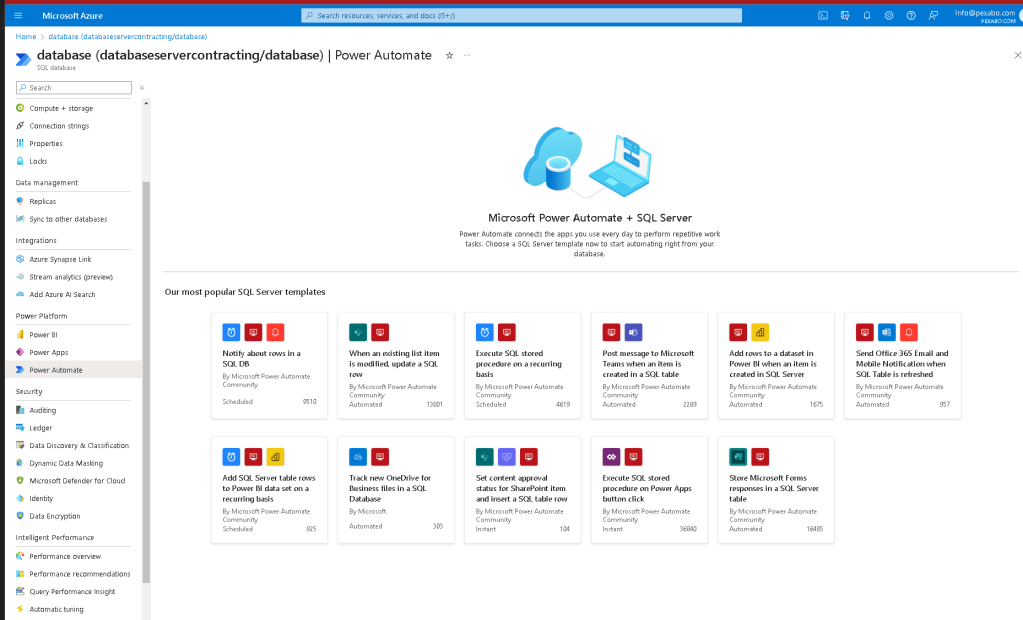Select Add SQL Server table rows to Power BI
Image resolution: width=1023 pixels, height=620 pixels.
point(269,490)
